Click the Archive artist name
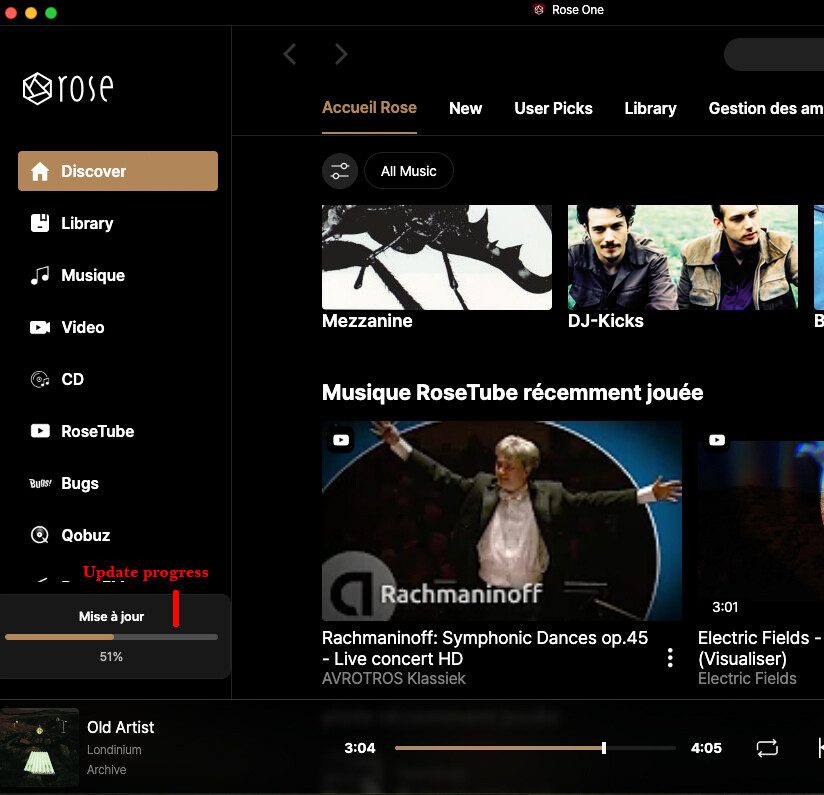The height and width of the screenshot is (795, 824). click(x=106, y=770)
